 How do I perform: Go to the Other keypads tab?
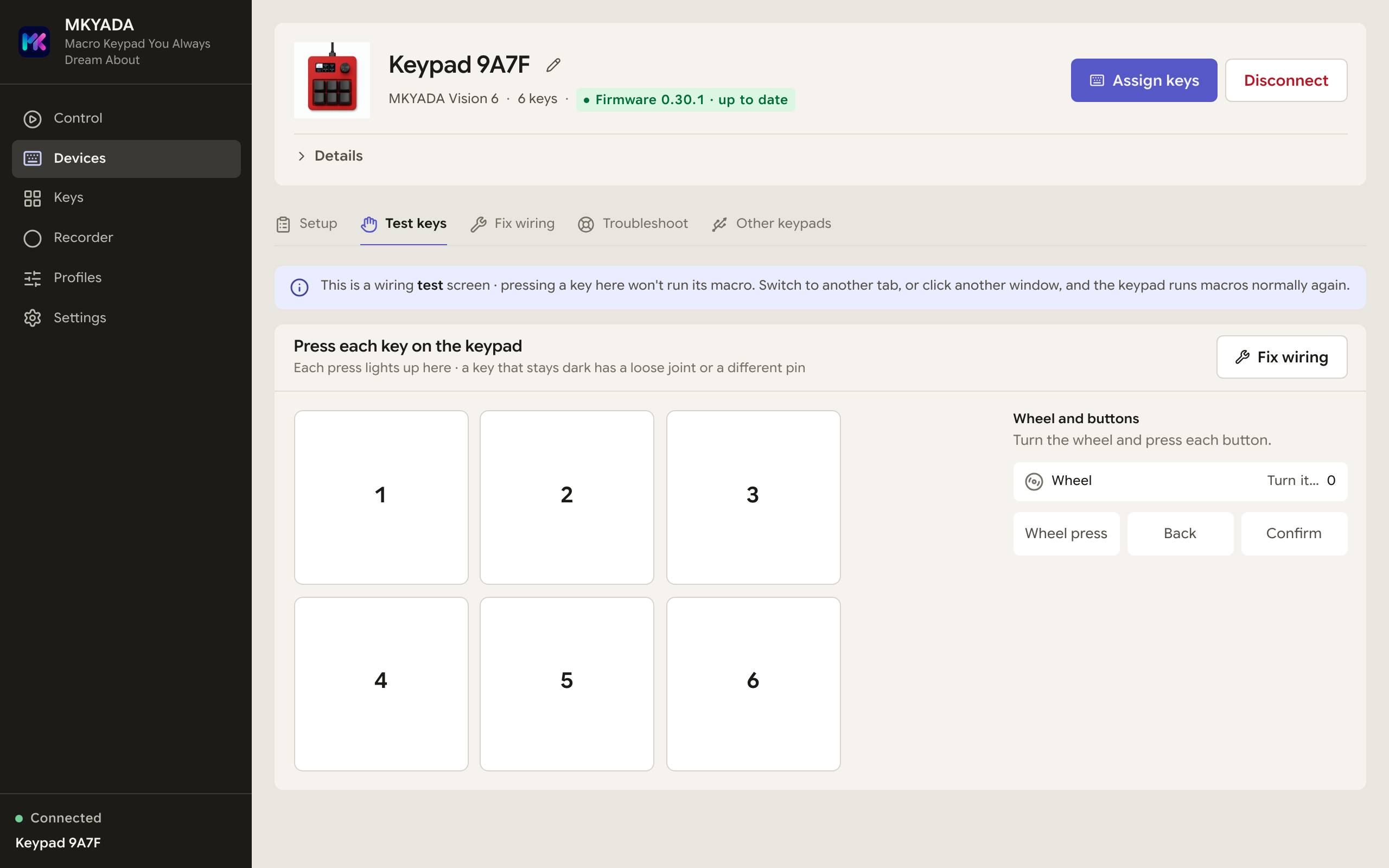point(771,224)
